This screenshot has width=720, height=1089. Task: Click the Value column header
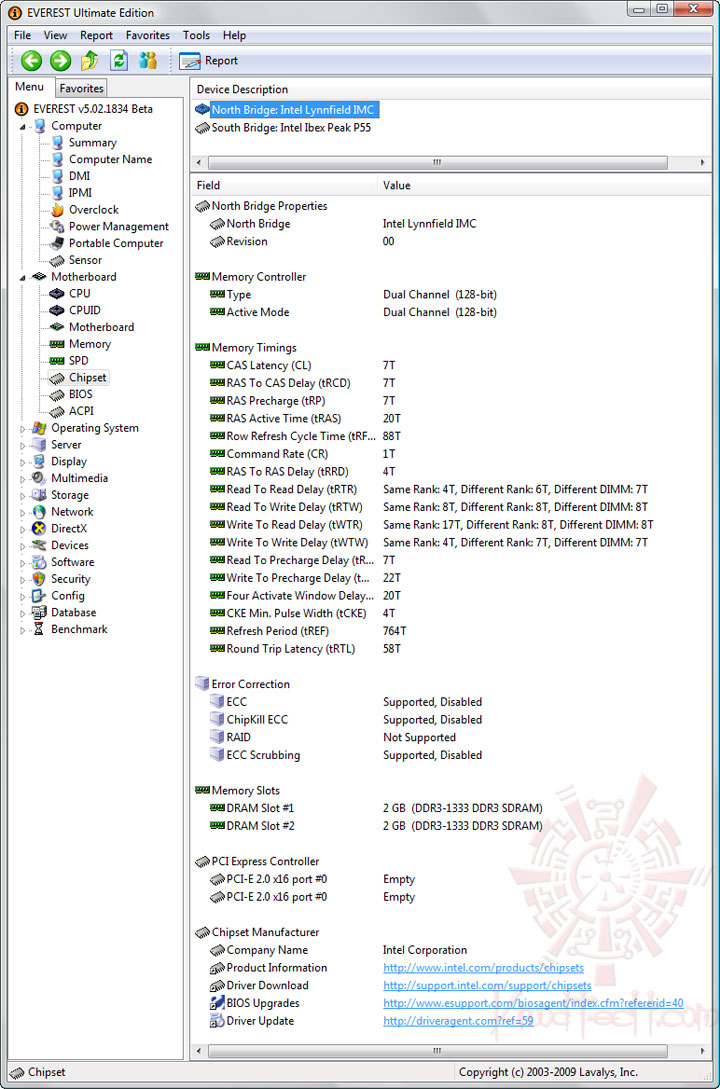(x=544, y=185)
